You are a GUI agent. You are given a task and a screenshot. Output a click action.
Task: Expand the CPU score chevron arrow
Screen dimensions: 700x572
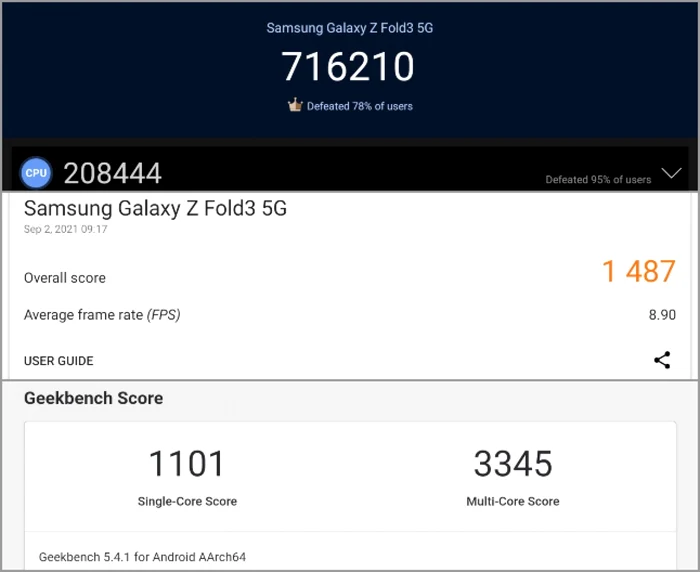671,173
